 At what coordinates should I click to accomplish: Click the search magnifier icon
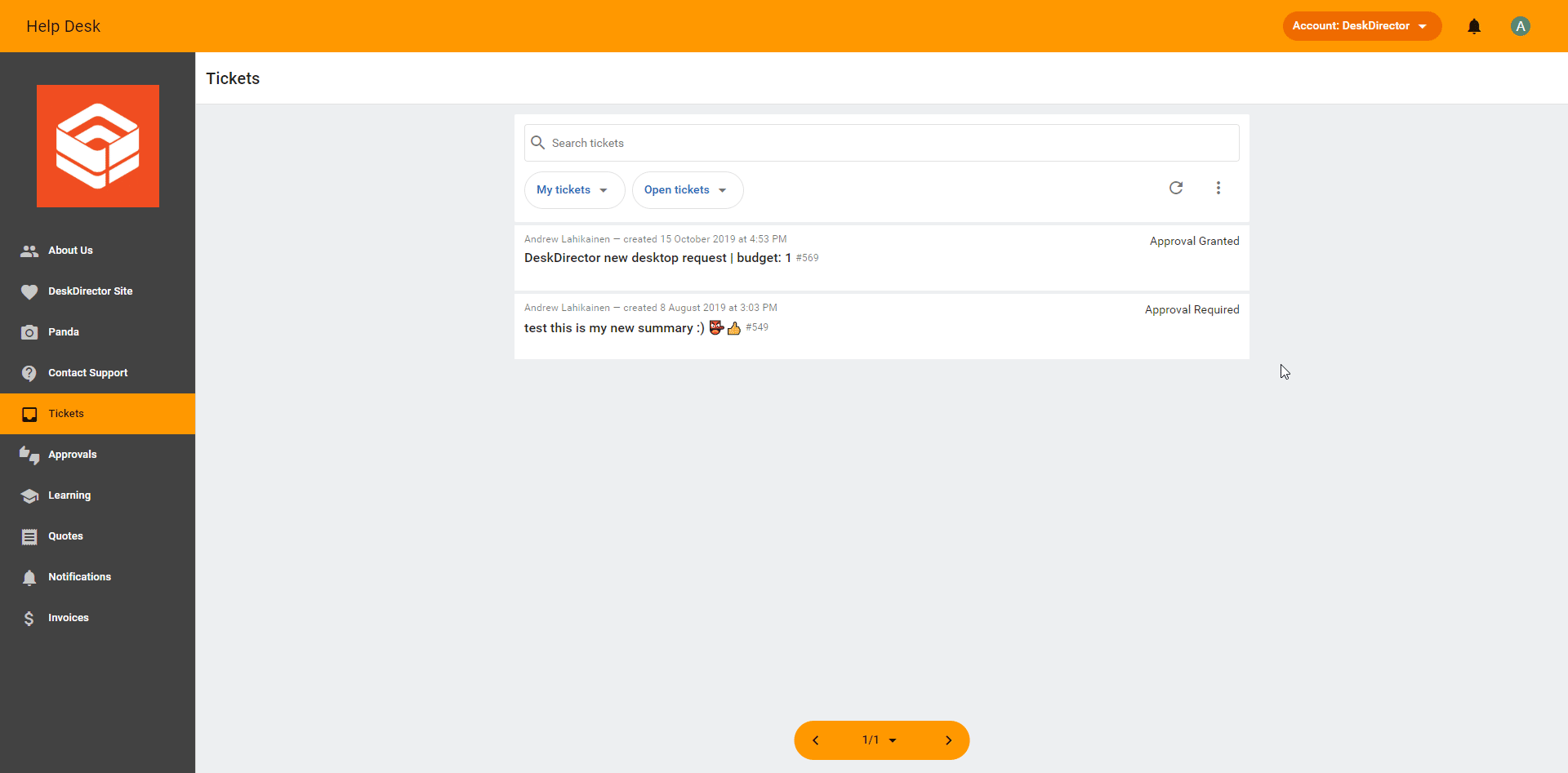538,143
